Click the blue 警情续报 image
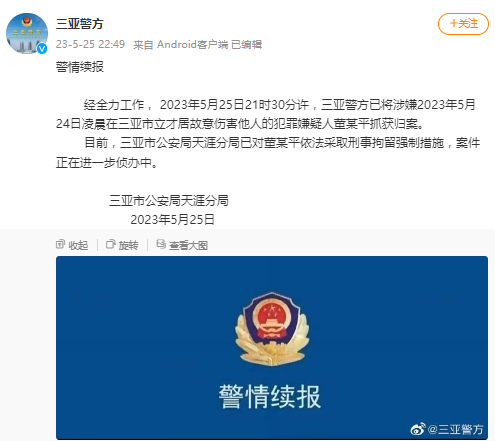The height and width of the screenshot is (441, 495). coord(272,348)
